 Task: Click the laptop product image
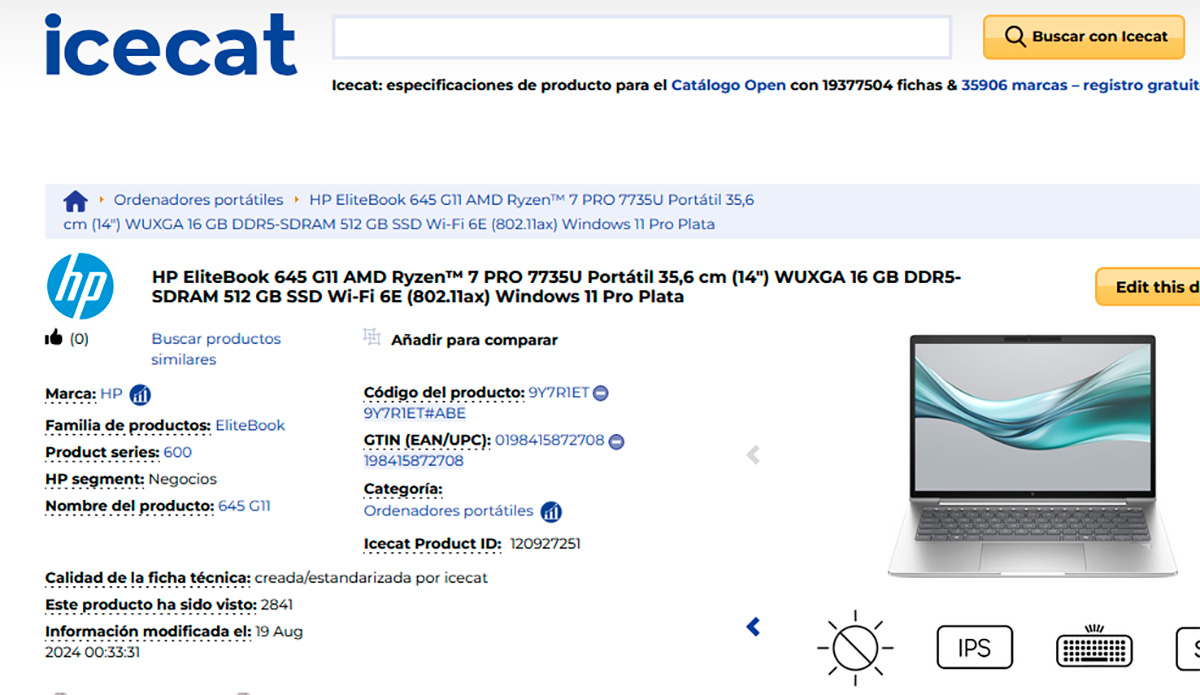pyautogui.click(x=1033, y=455)
